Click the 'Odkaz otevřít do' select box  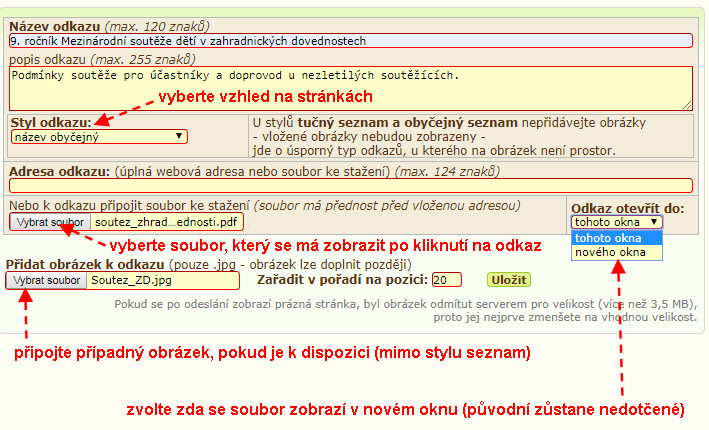click(x=616, y=222)
